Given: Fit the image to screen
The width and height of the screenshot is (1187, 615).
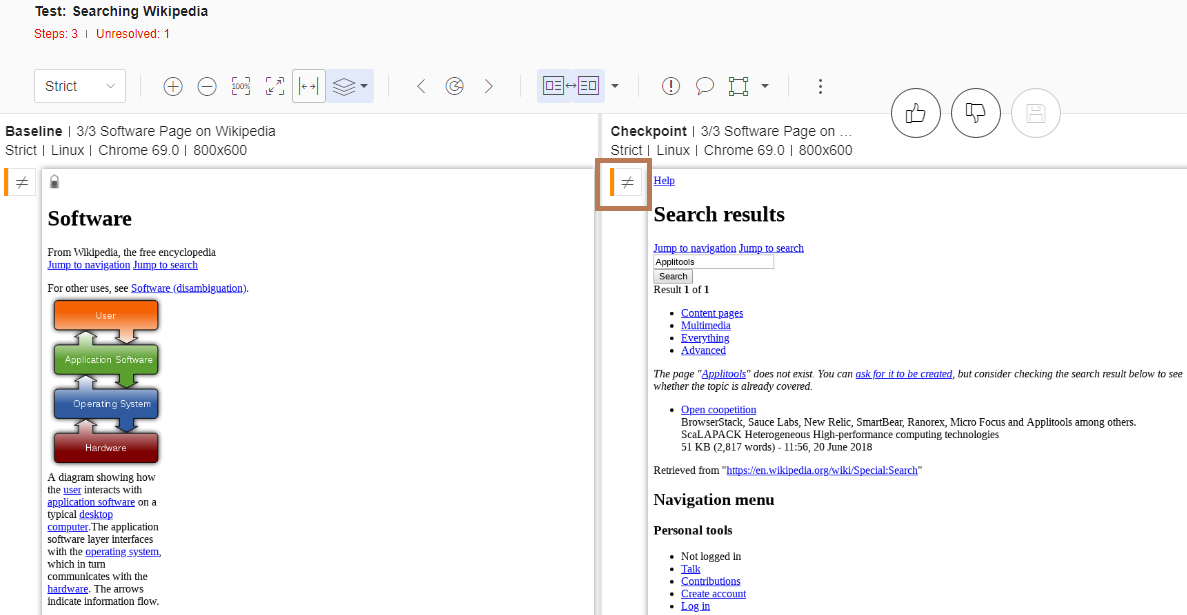Looking at the screenshot, I should pyautogui.click(x=275, y=86).
